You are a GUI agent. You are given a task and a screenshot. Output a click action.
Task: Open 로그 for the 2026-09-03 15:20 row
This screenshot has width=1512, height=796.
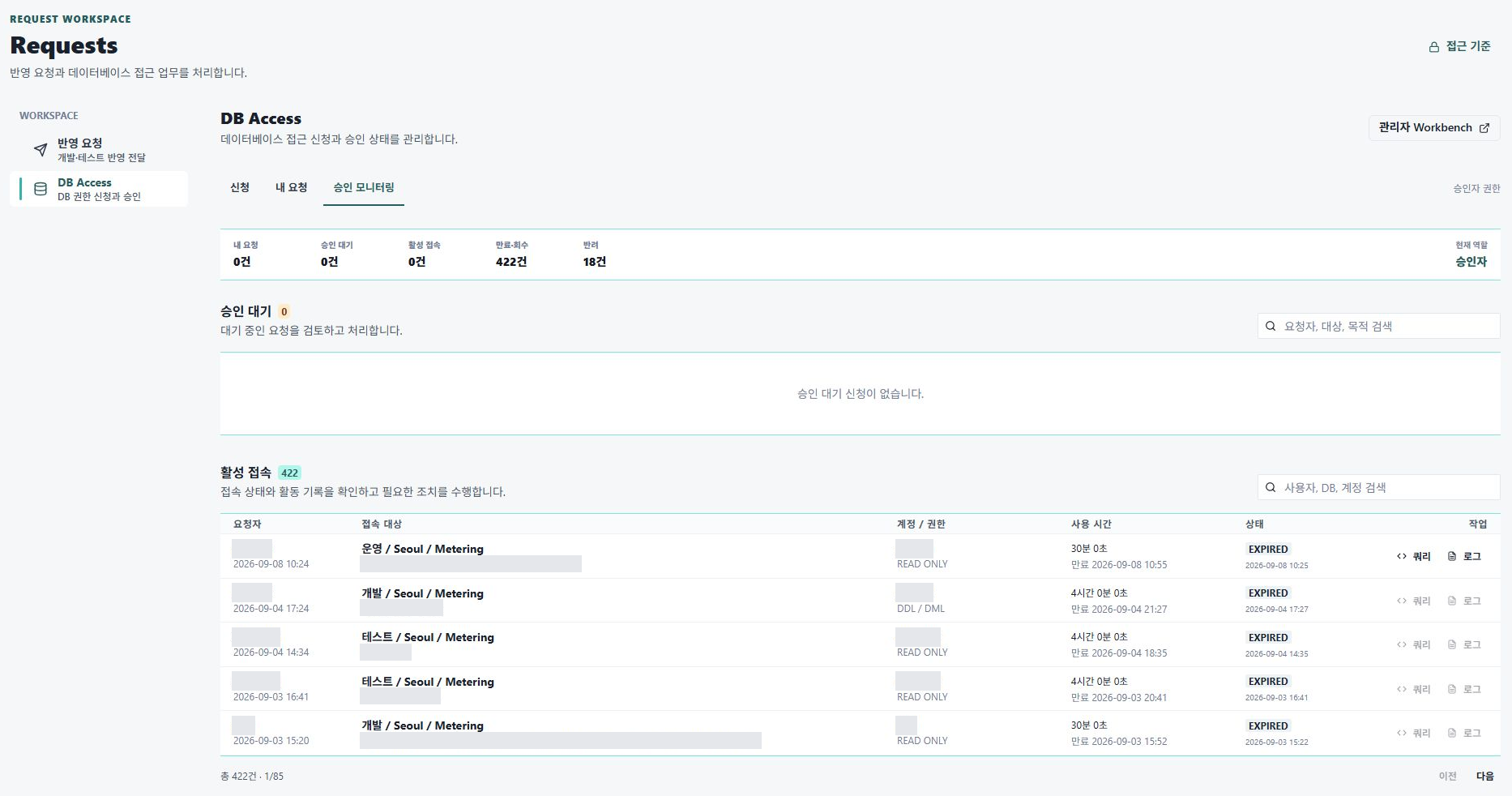coord(1464,733)
